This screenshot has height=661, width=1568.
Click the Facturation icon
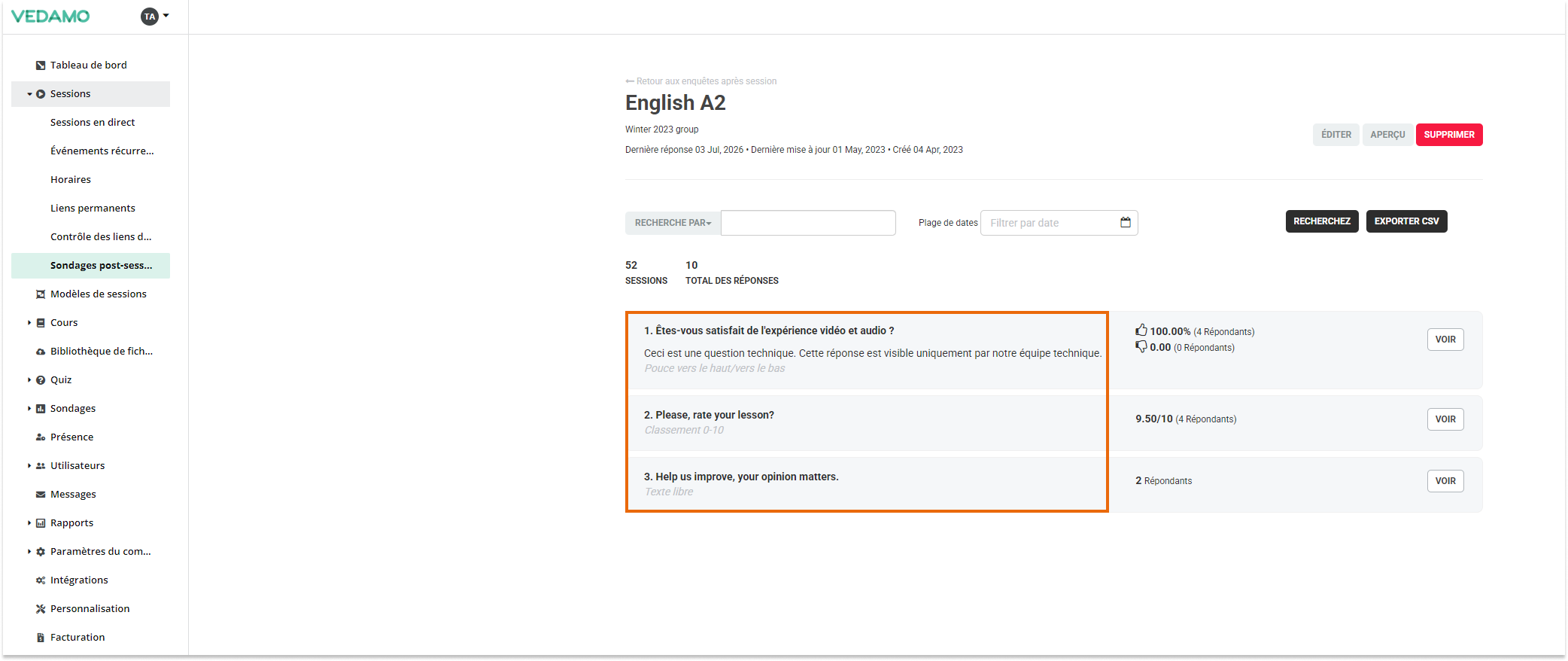pyautogui.click(x=41, y=638)
